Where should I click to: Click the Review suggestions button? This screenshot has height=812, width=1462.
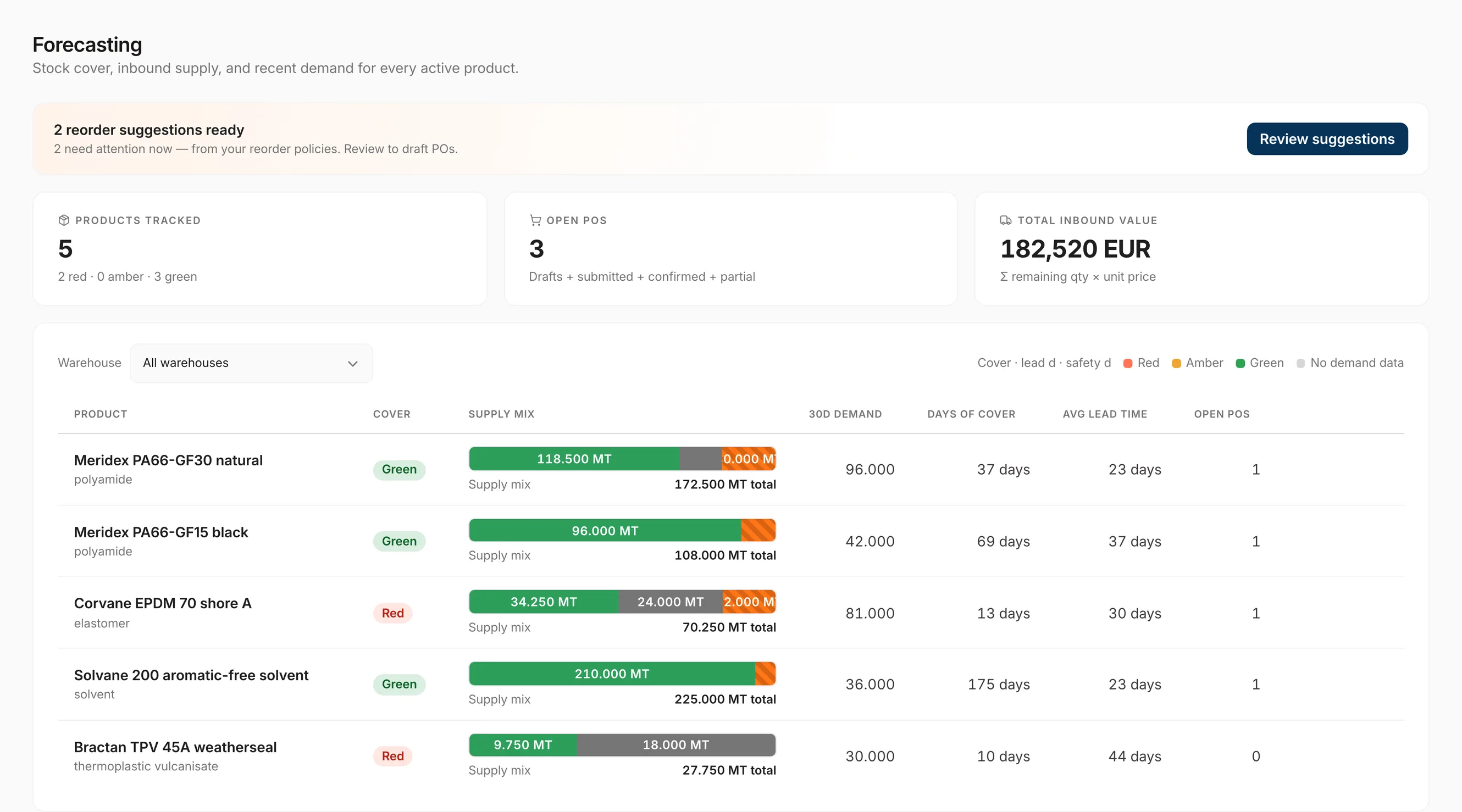coord(1327,139)
